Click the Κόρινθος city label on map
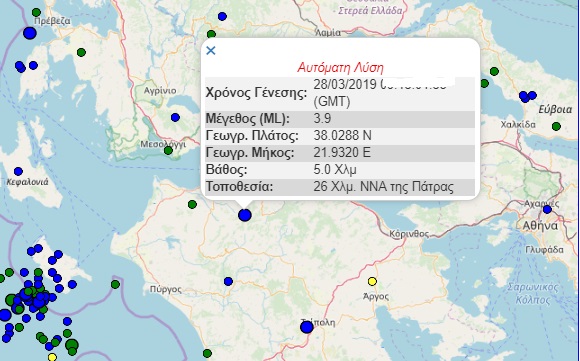Viewport: 580px width, 361px height. (409, 234)
